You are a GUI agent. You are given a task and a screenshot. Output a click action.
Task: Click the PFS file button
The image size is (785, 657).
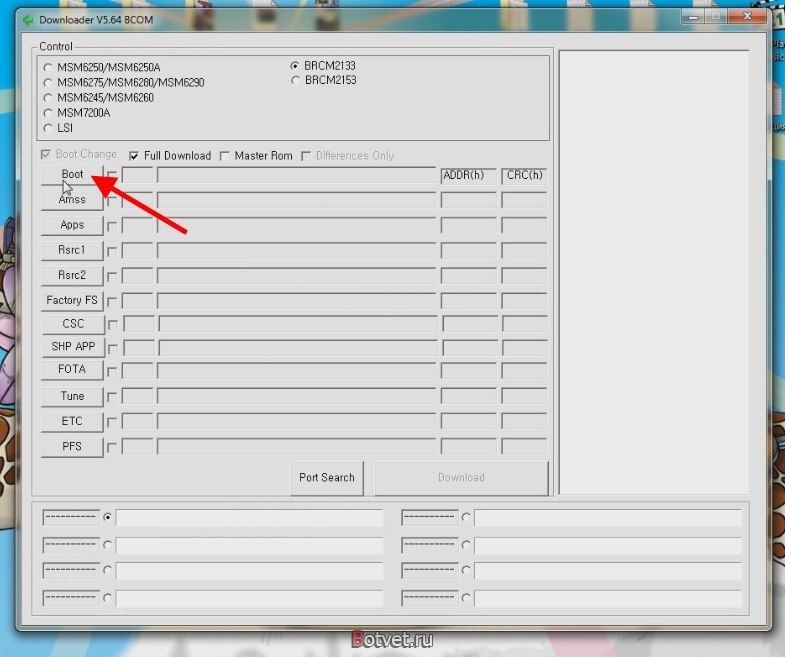pos(72,447)
